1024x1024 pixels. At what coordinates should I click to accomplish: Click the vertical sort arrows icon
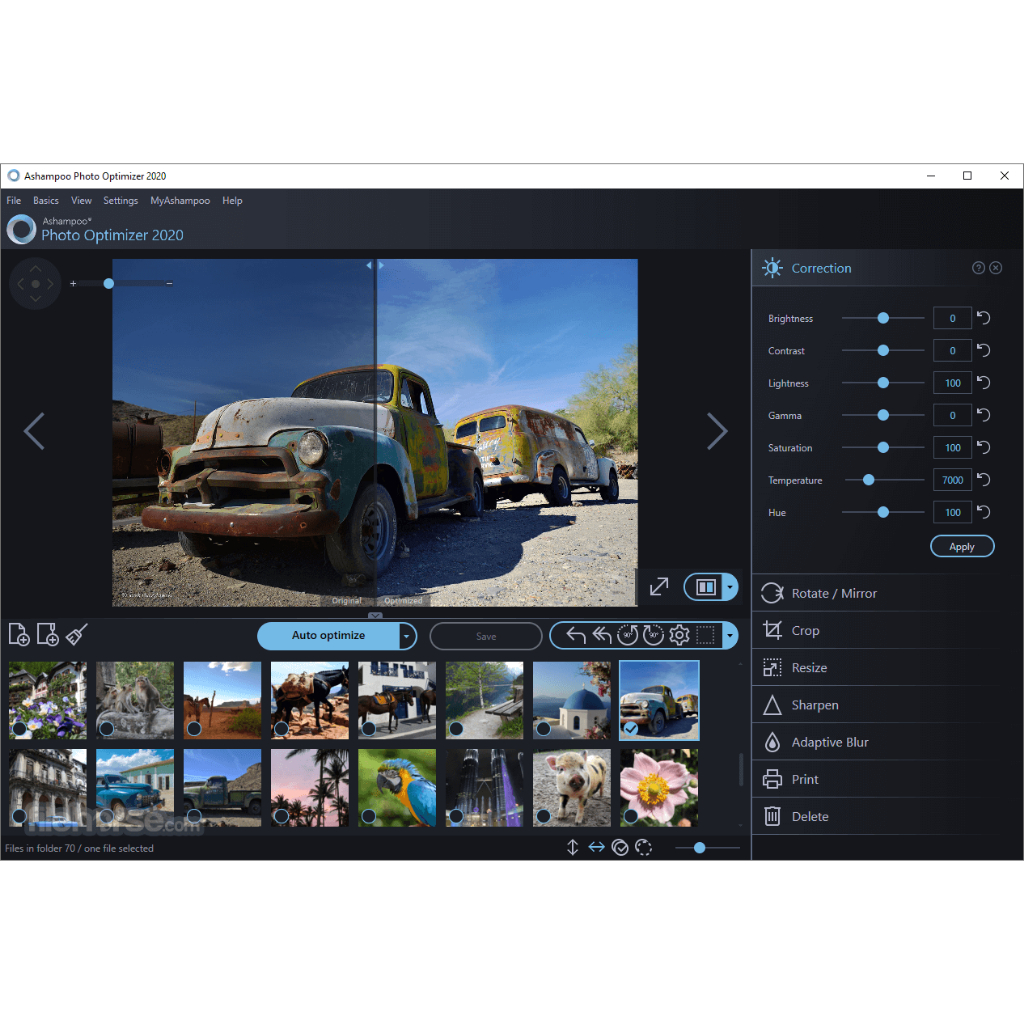572,848
